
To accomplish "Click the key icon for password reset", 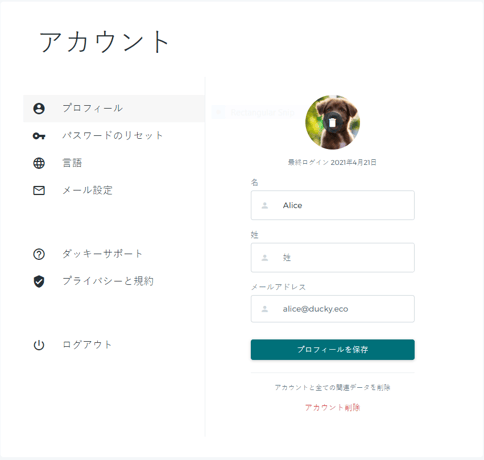I will [x=39, y=136].
